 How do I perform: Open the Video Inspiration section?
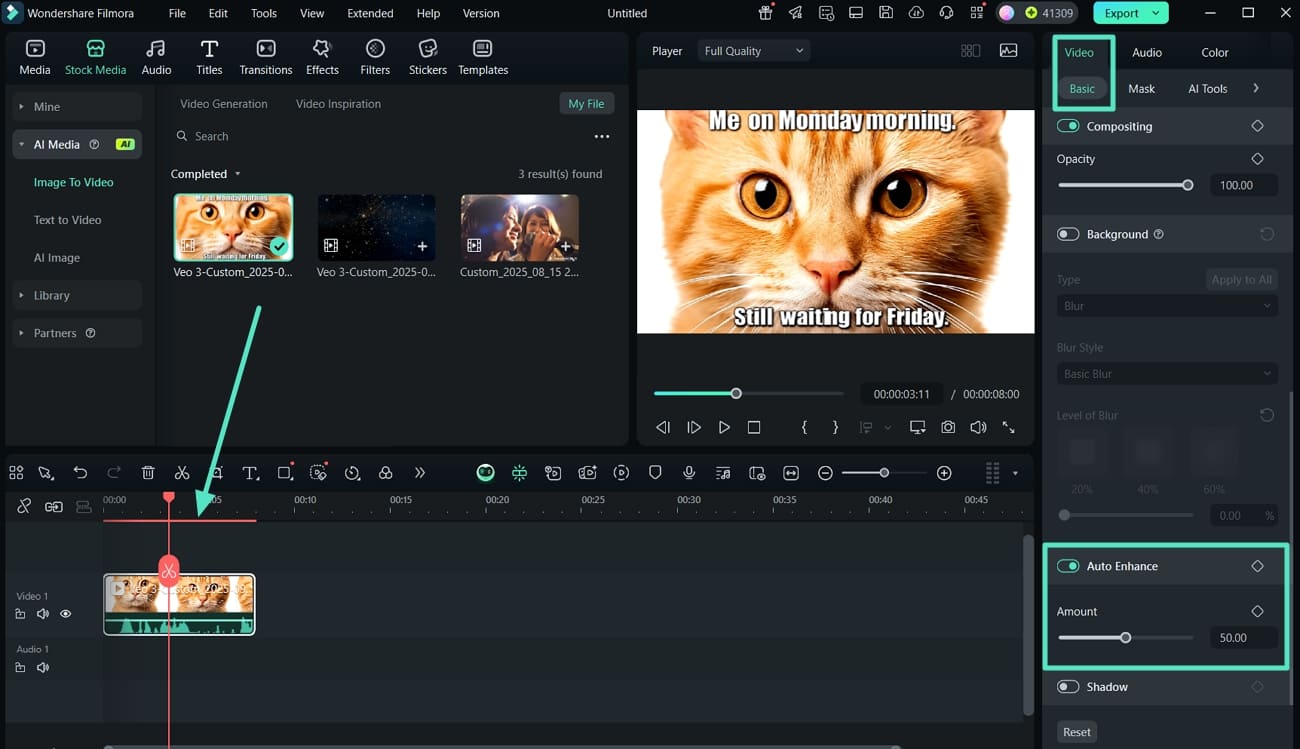[338, 104]
